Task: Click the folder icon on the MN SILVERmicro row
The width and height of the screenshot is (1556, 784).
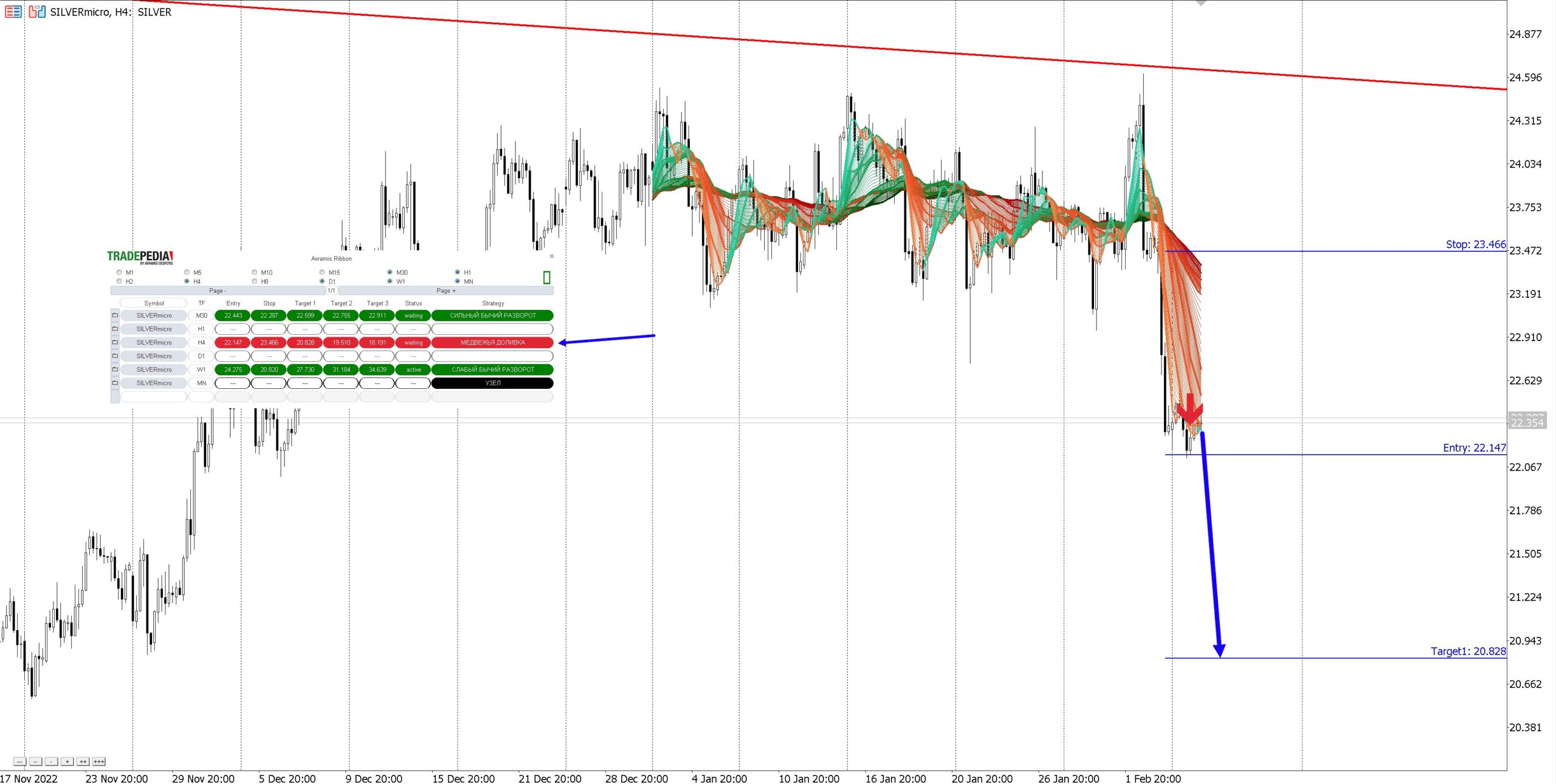Action: tap(115, 383)
